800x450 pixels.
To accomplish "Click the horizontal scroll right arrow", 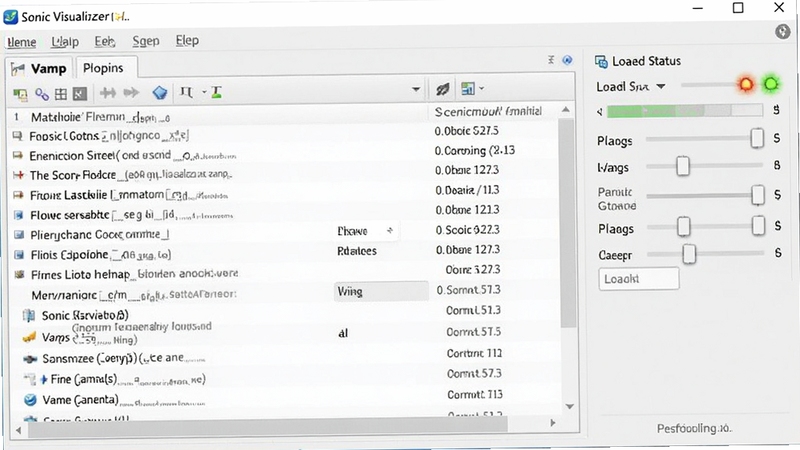I will [x=553, y=423].
